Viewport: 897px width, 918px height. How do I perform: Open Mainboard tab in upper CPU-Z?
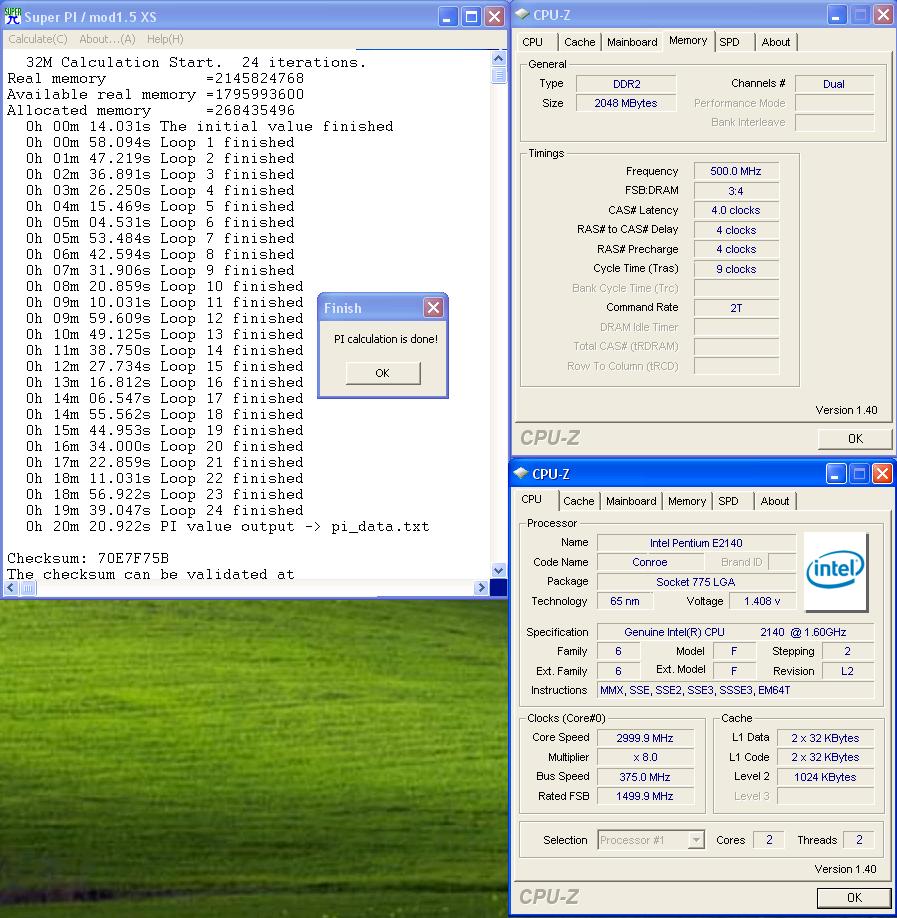click(632, 42)
